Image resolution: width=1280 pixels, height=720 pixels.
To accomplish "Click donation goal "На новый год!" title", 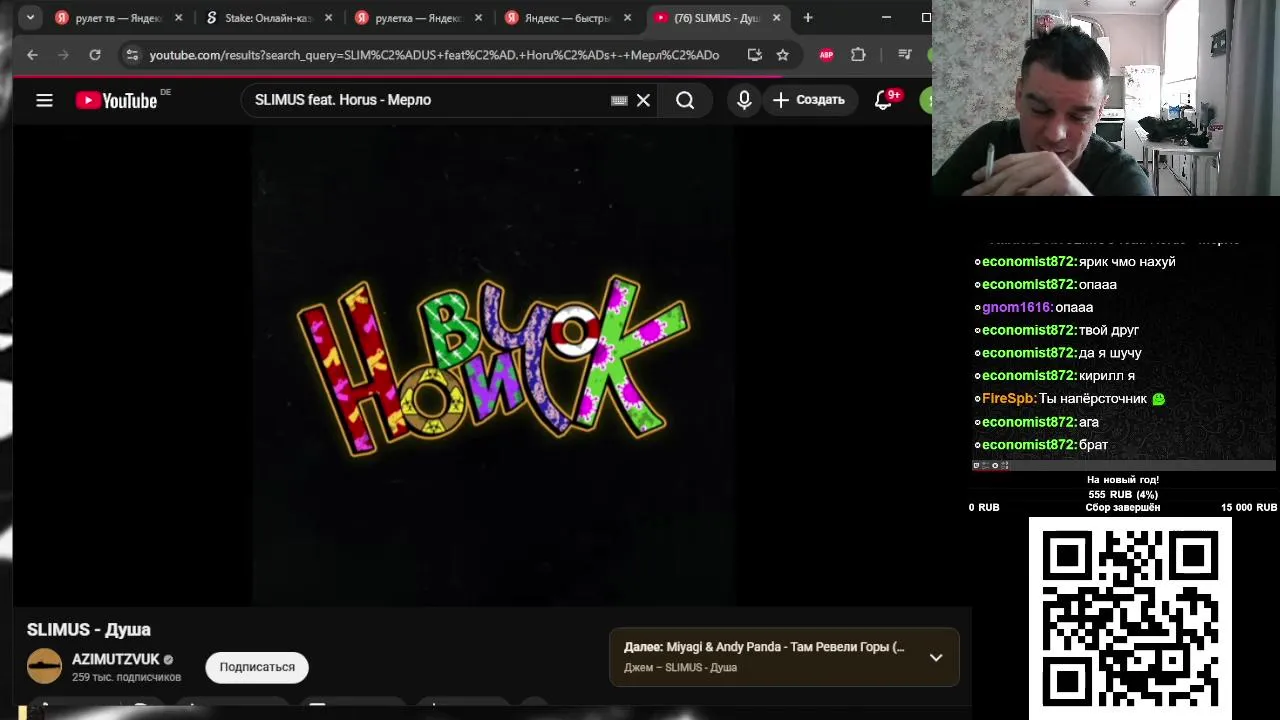I will tap(1123, 480).
